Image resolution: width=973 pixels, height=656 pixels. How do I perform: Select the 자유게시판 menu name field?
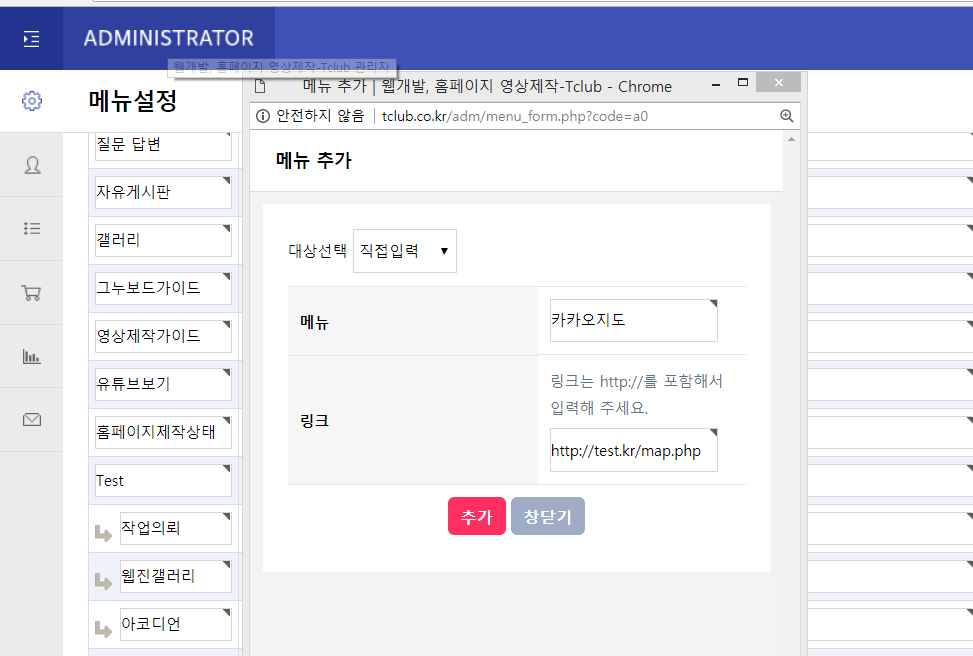click(x=163, y=192)
